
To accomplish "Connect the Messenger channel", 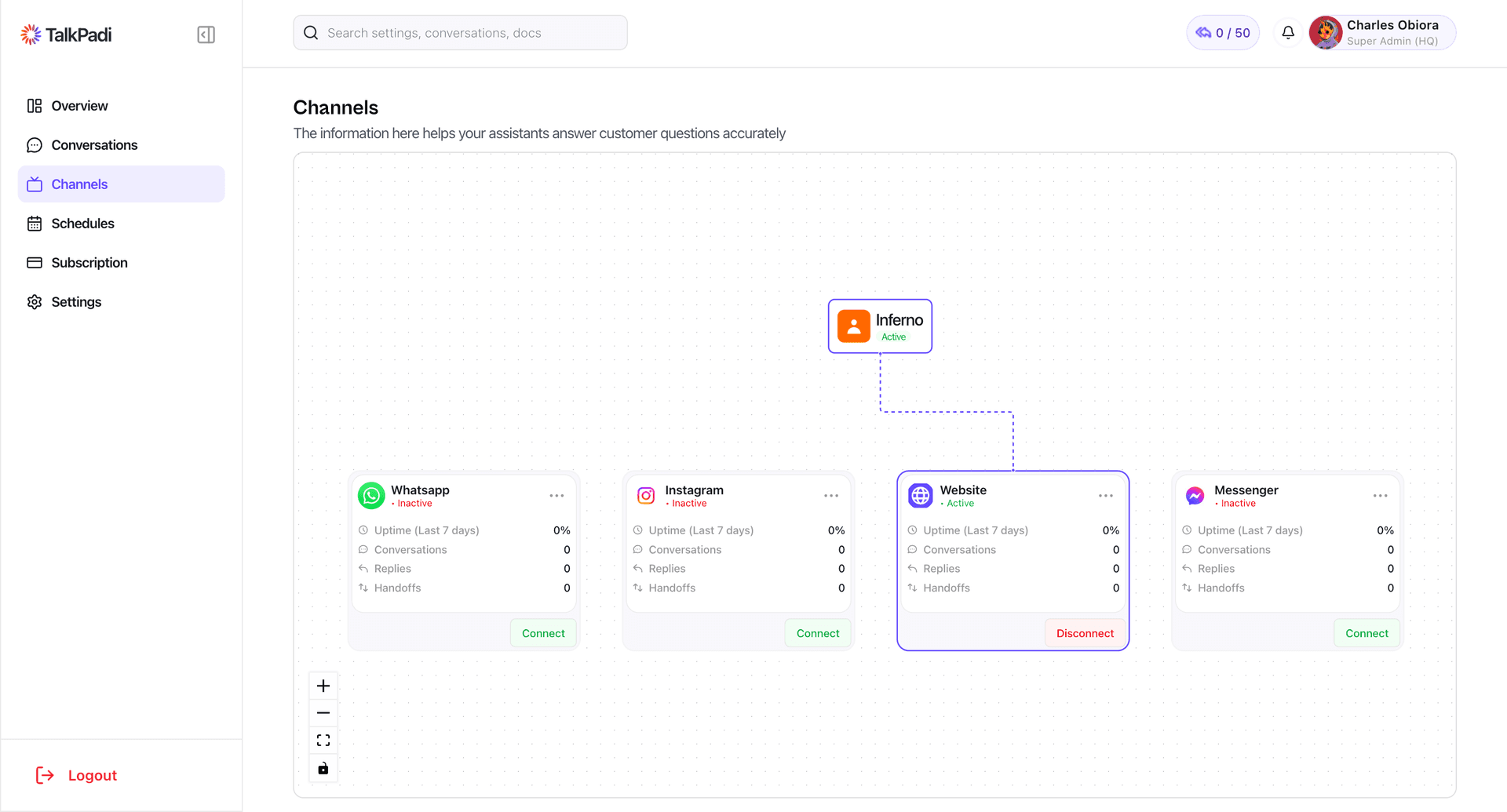I will 1367,633.
